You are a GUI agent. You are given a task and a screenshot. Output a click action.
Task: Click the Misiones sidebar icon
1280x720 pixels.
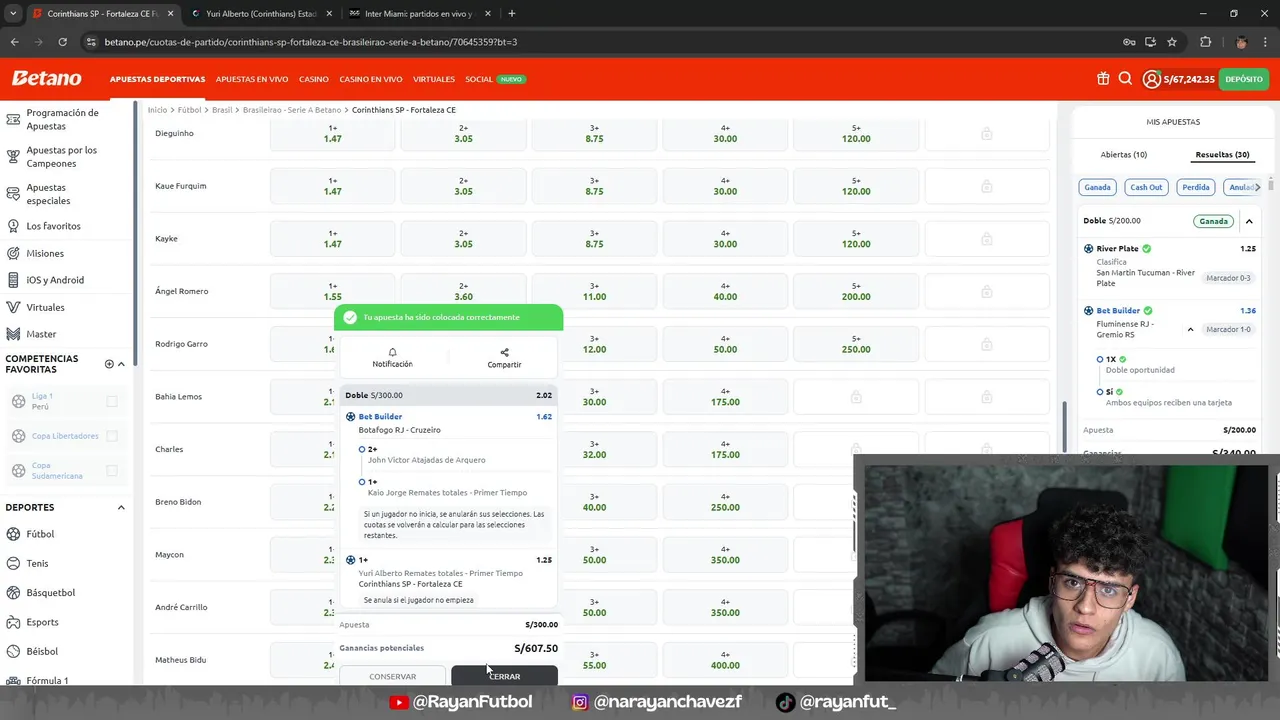click(x=13, y=253)
